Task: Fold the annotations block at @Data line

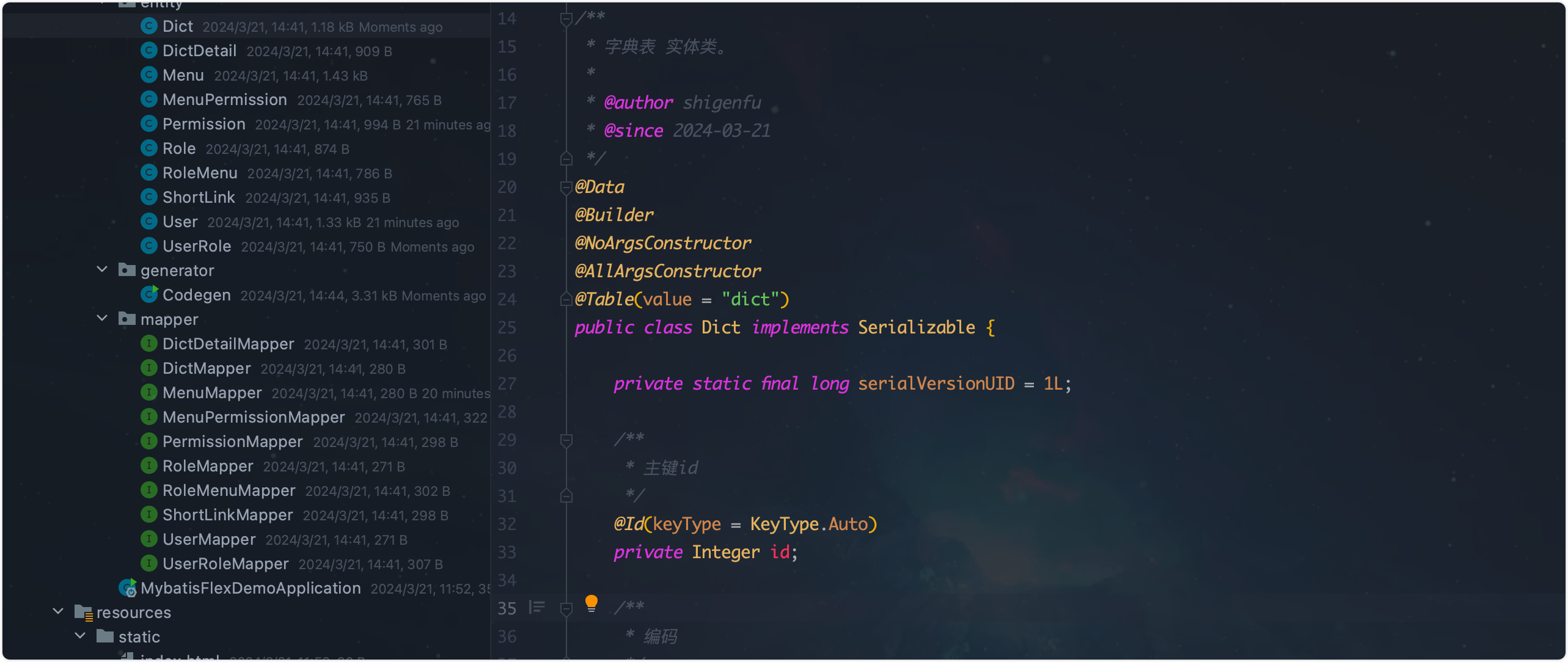Action: pyautogui.click(x=566, y=187)
